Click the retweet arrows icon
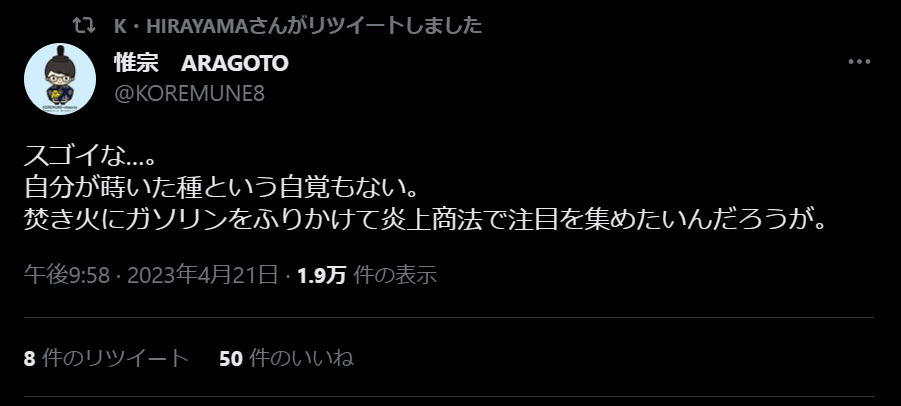Image resolution: width=901 pixels, height=406 pixels. [x=84, y=25]
